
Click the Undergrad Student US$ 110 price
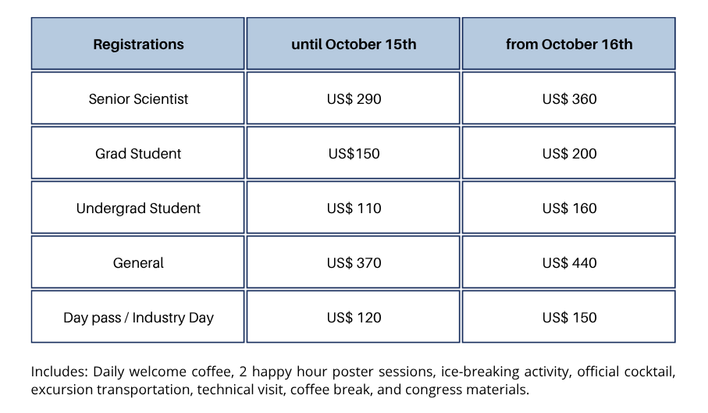[x=354, y=208]
